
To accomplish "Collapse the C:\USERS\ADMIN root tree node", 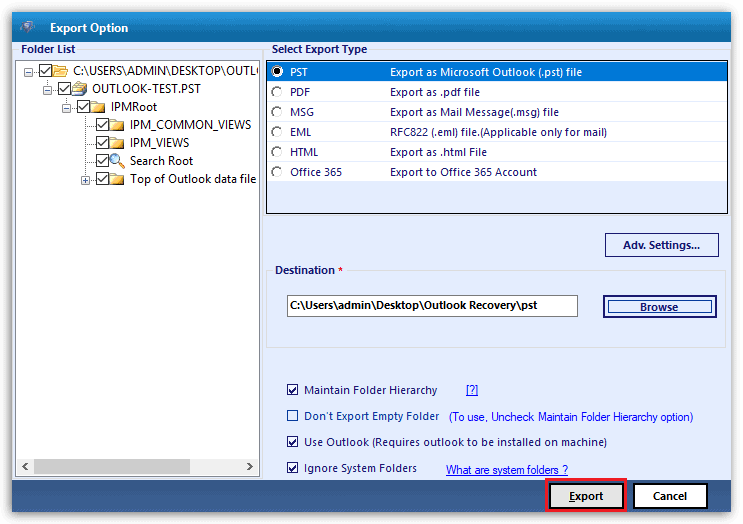I will coord(28,72).
